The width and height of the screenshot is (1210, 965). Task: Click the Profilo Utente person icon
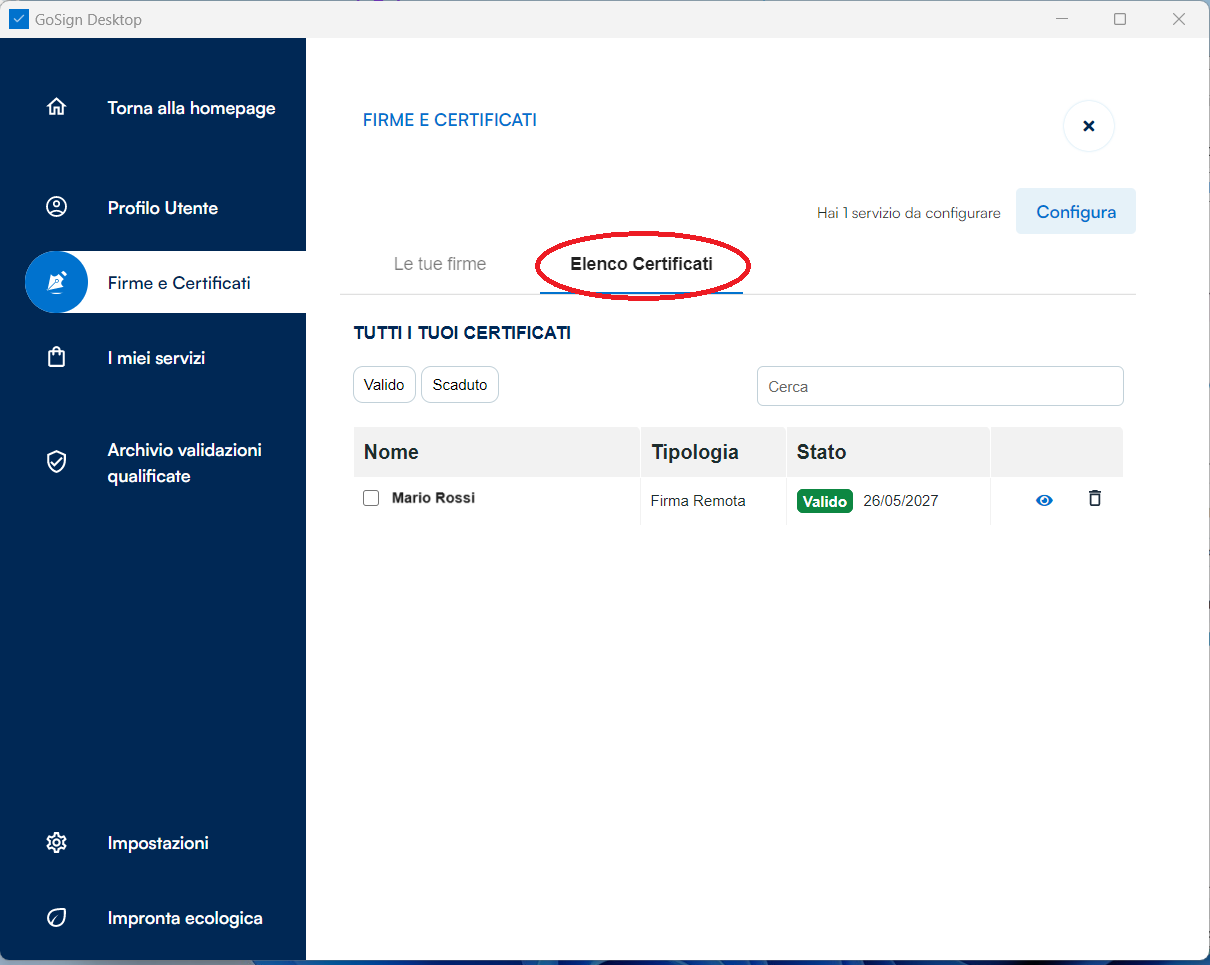(57, 207)
